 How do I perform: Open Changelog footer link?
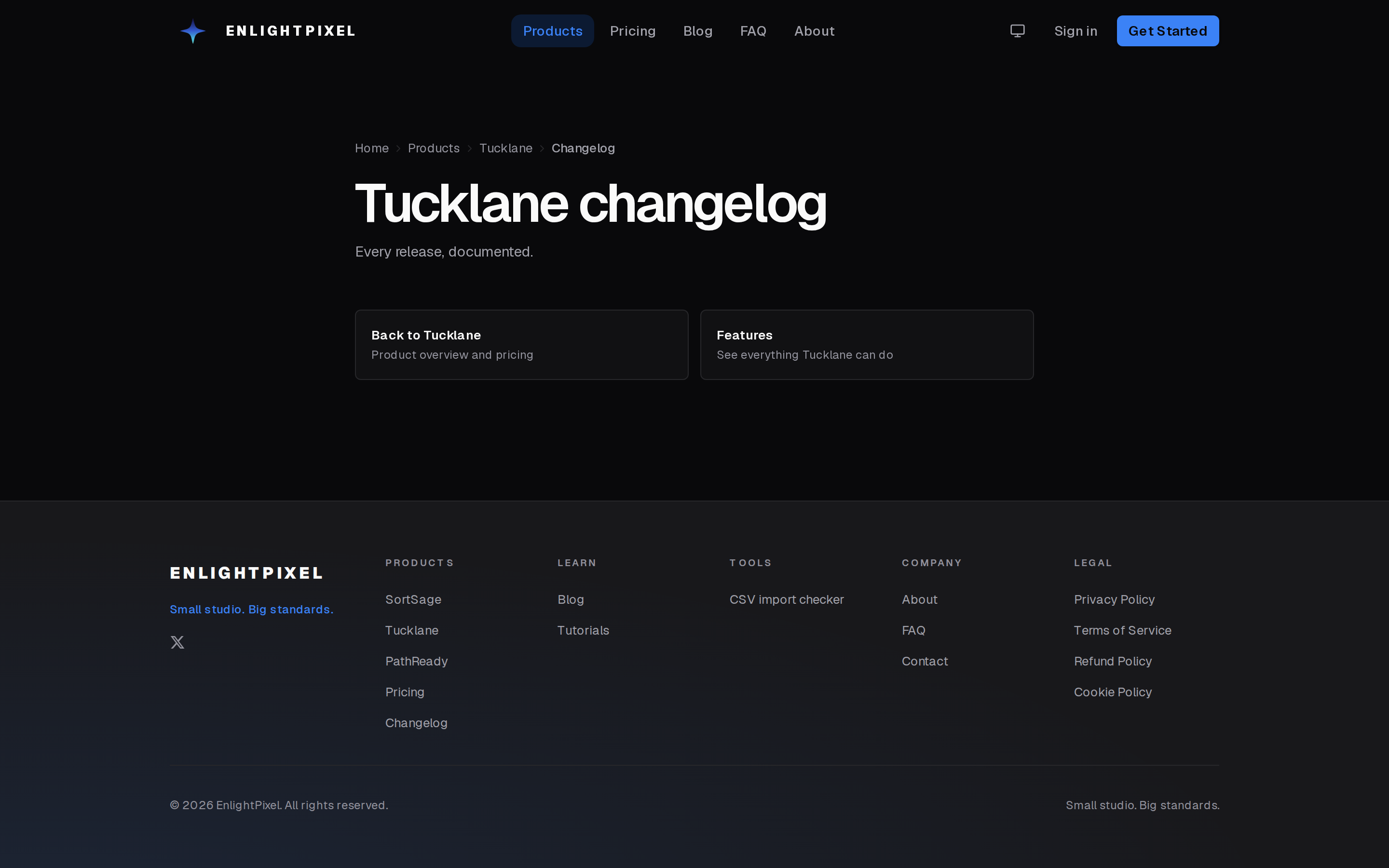(416, 723)
